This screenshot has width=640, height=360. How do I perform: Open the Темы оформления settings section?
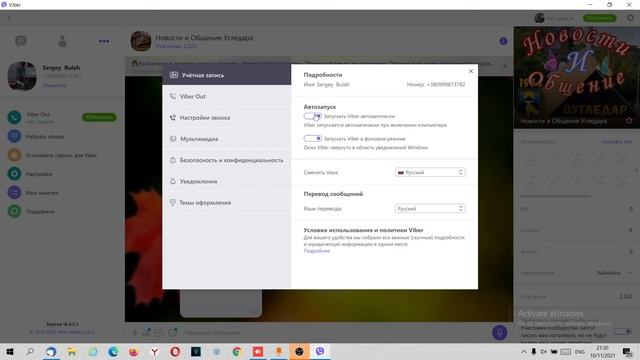(227, 202)
